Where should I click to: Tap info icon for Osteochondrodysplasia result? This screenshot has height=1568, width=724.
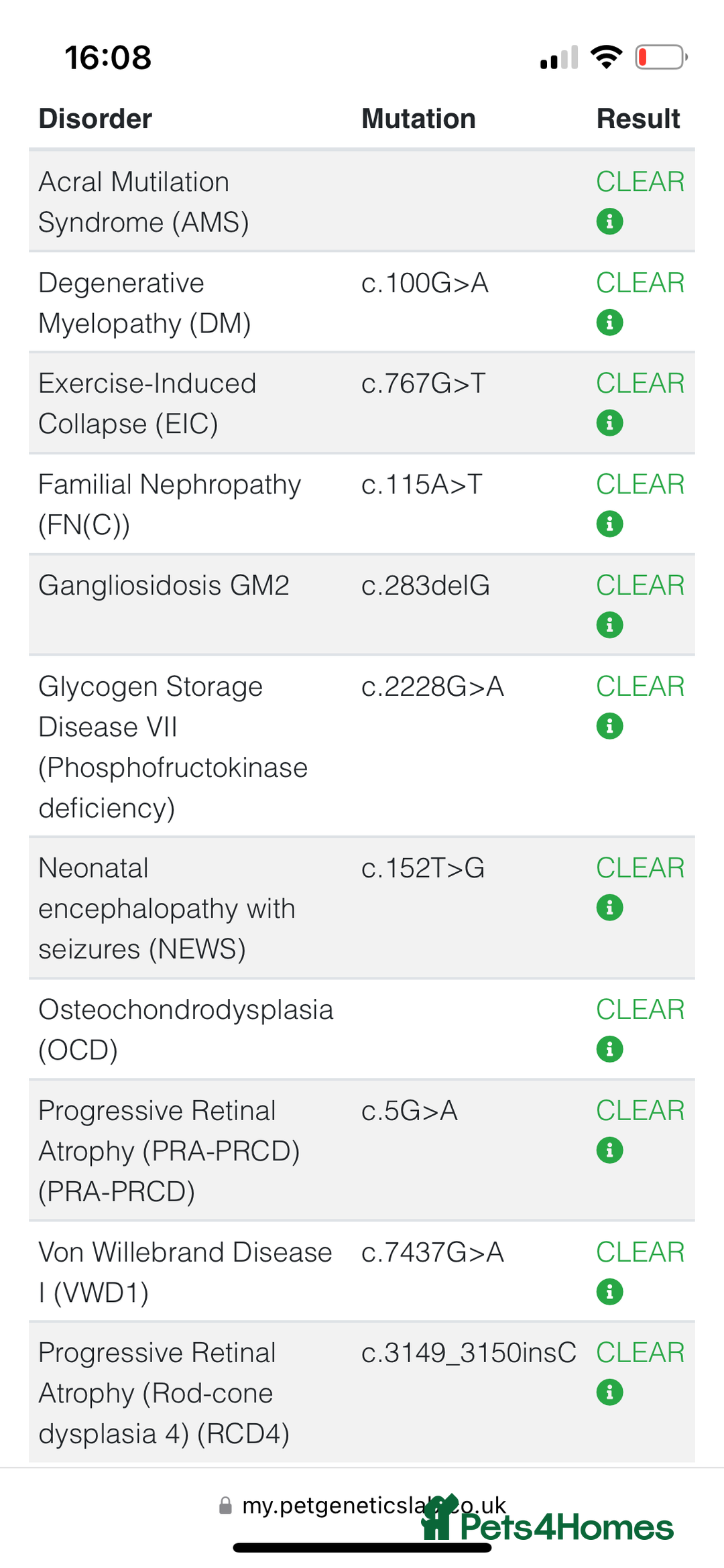coord(609,1049)
